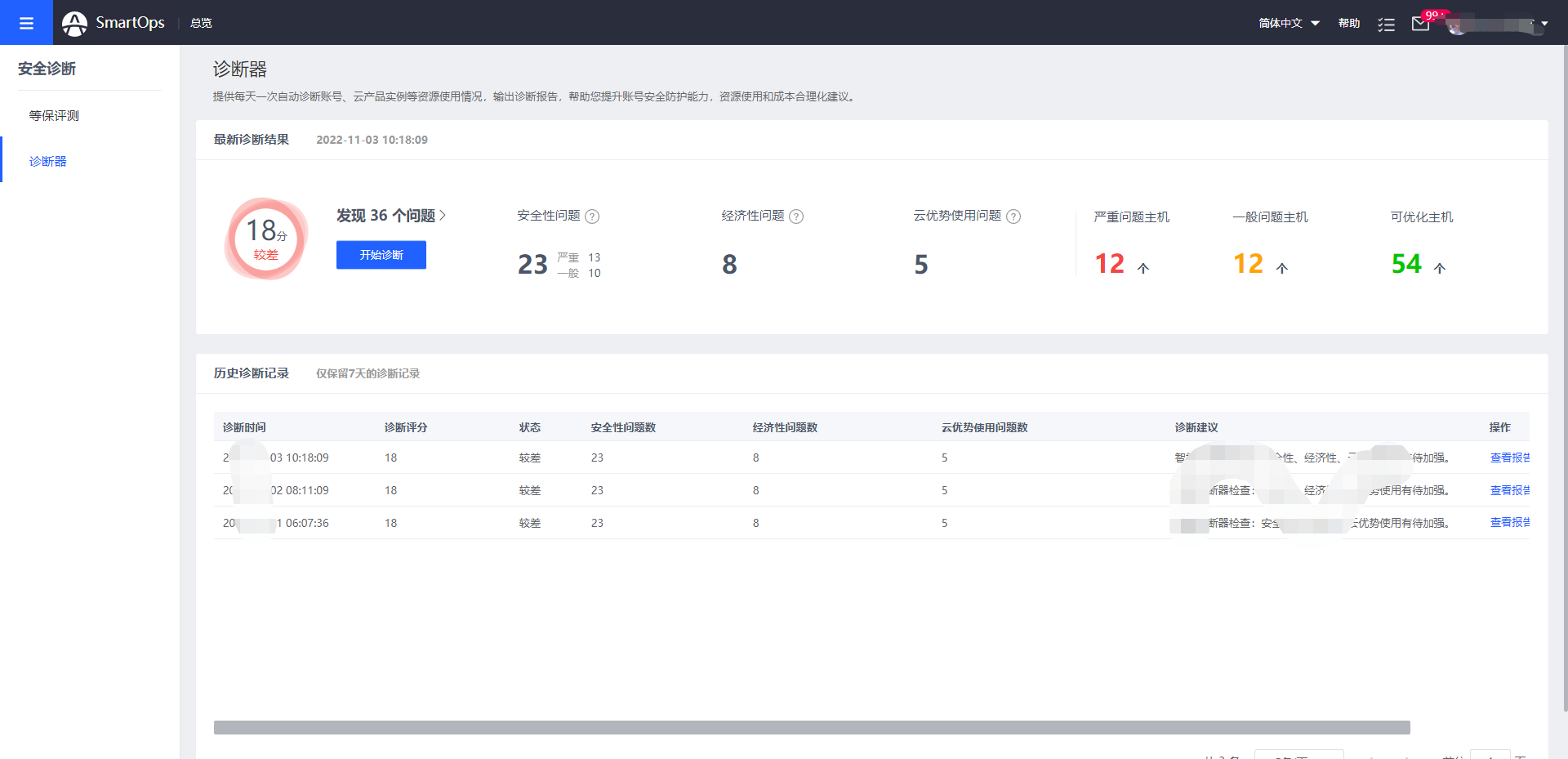
Task: Click 较差 status in 08:11:09 row
Action: point(530,490)
